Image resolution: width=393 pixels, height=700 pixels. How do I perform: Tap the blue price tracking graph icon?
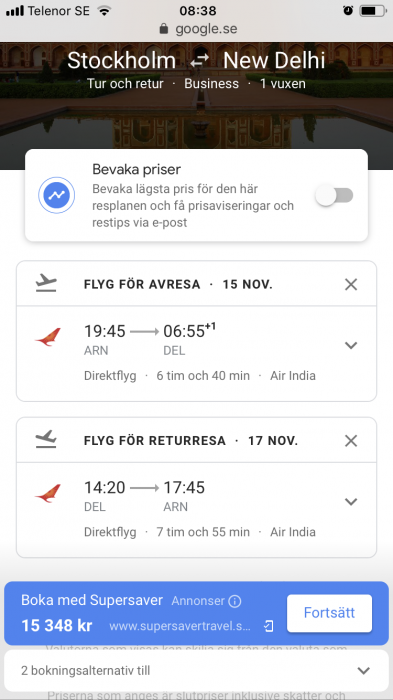pos(56,195)
